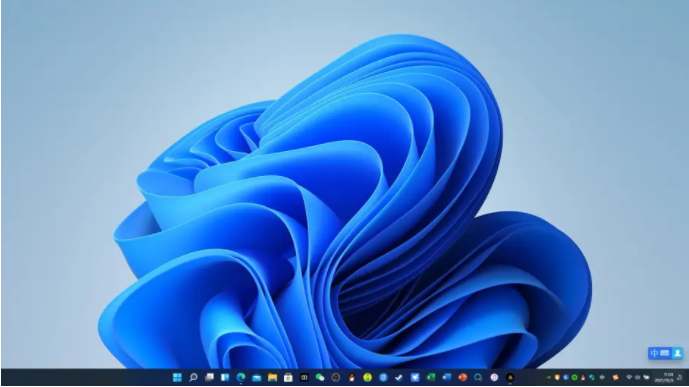689x387 pixels.
Task: Open the Widgets panel icon
Action: pyautogui.click(x=225, y=377)
